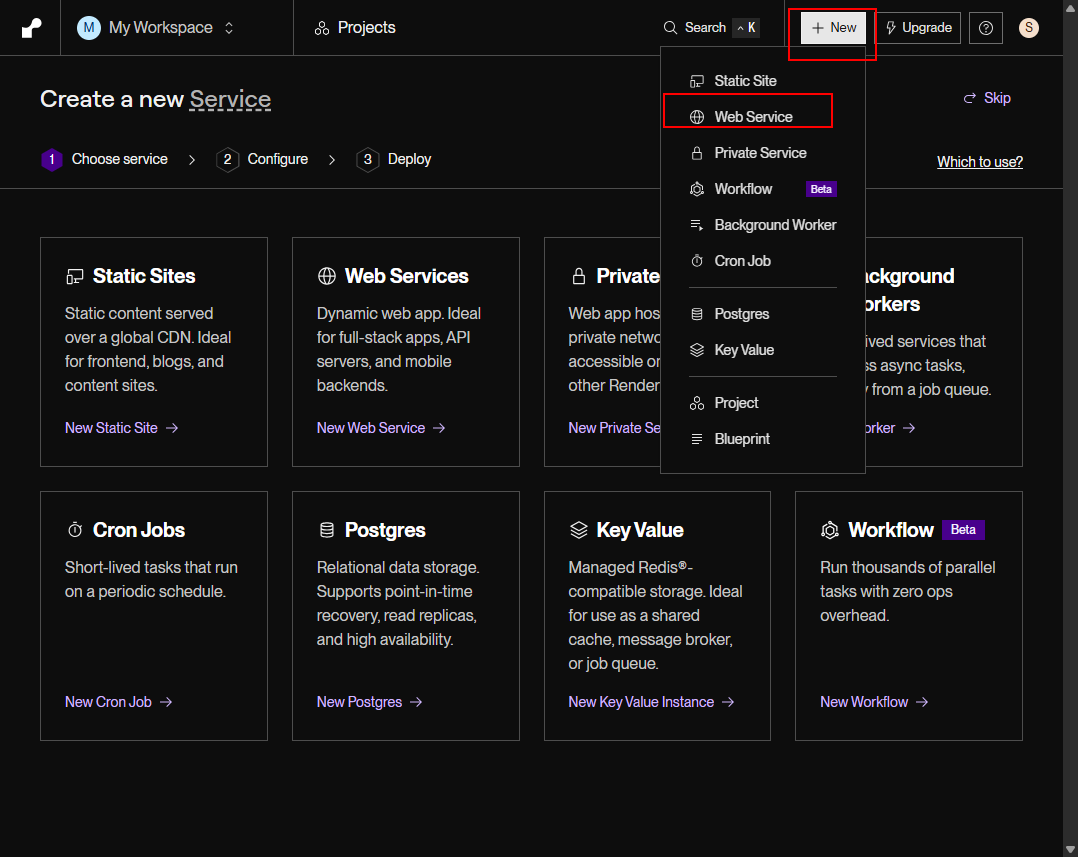
Task: Click the Static Site icon in menu
Action: click(x=696, y=81)
